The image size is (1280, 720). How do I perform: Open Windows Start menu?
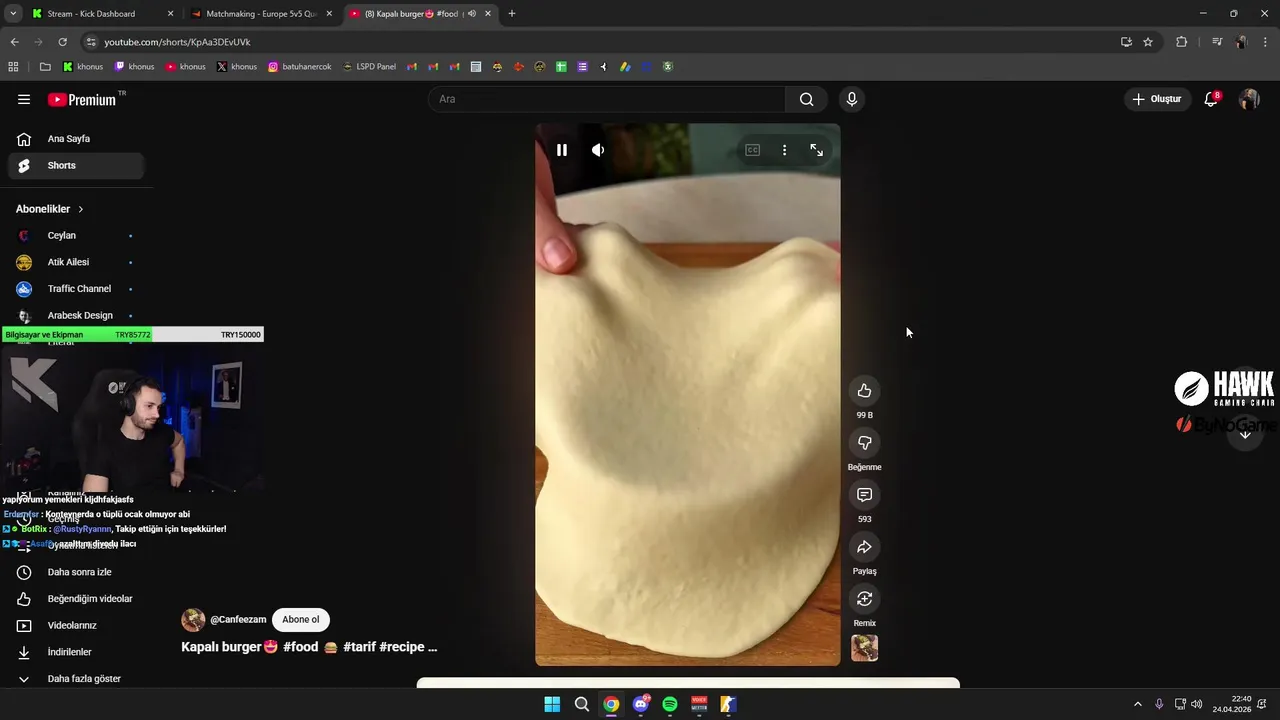552,704
